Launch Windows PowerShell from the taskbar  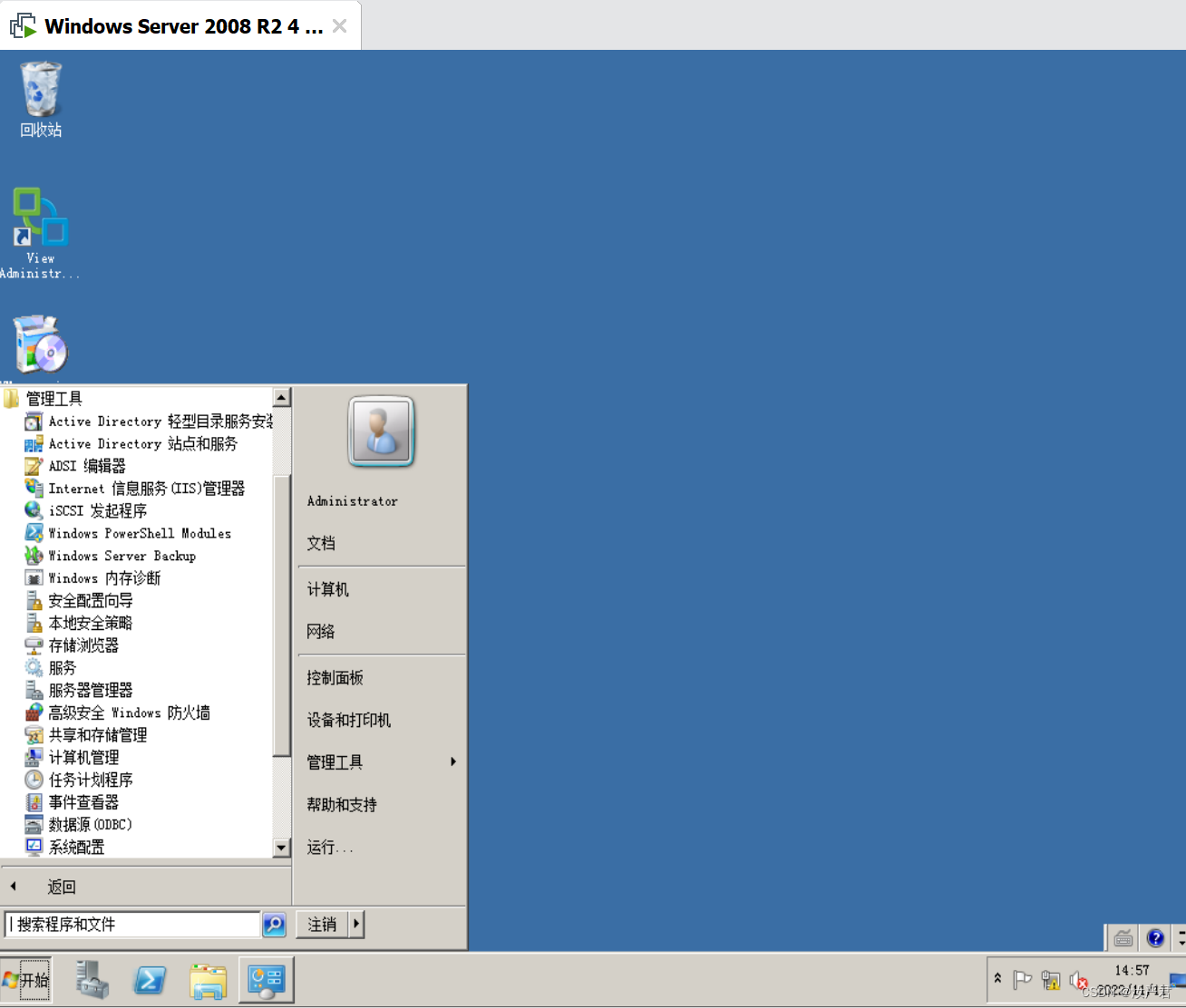[150, 980]
